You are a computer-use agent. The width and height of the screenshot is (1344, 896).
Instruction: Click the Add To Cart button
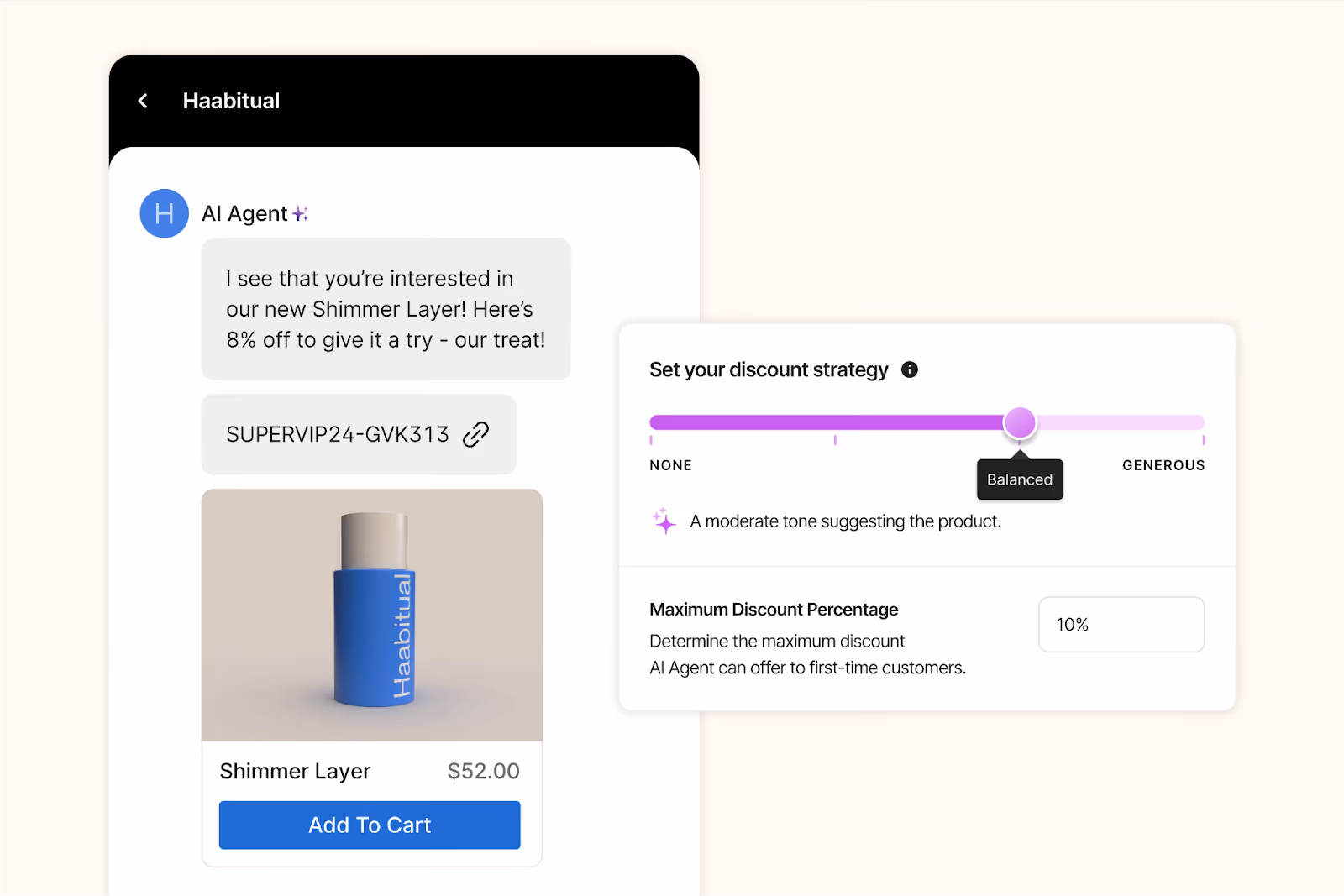[x=369, y=825]
